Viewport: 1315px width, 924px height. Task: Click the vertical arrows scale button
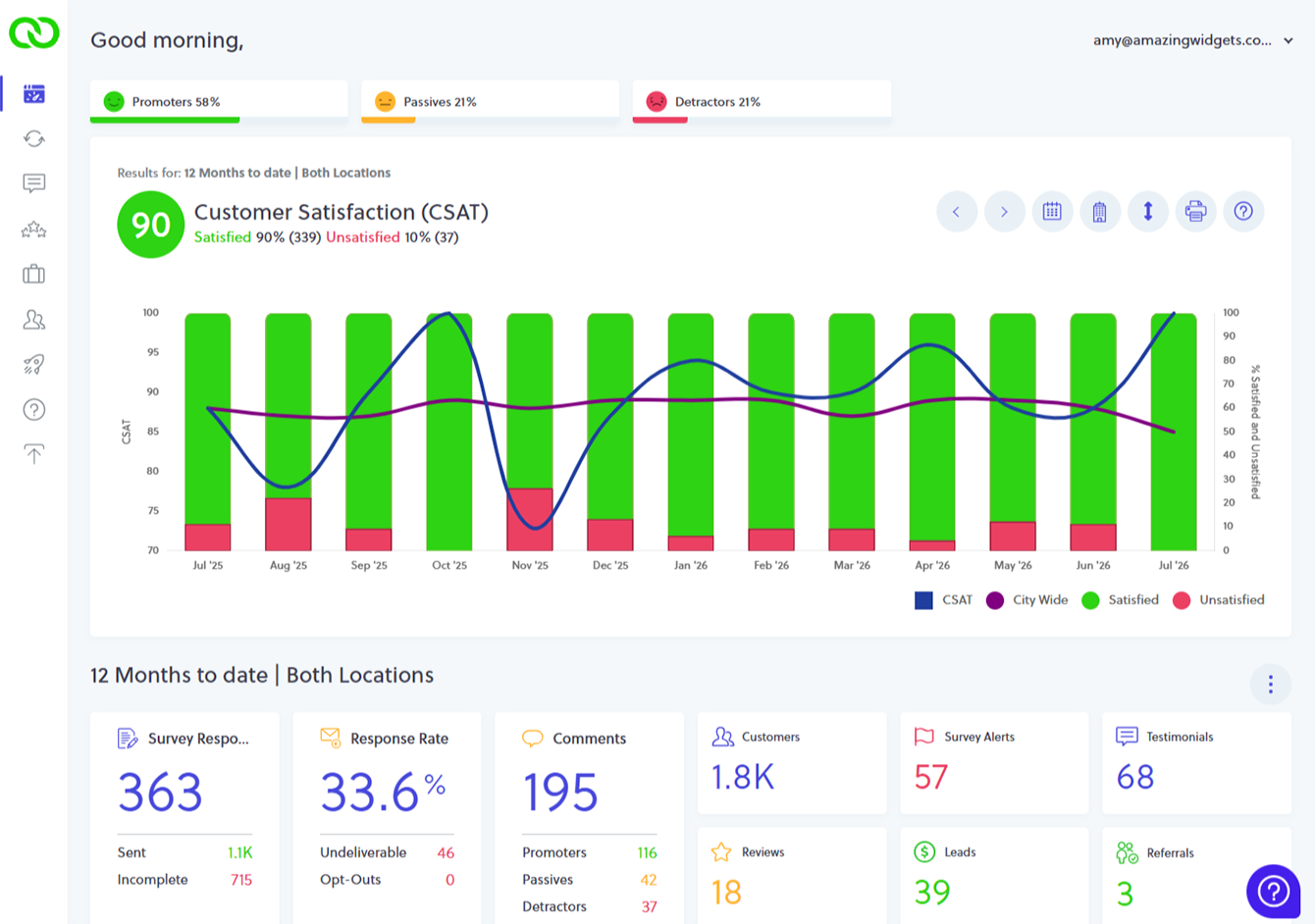pos(1147,211)
